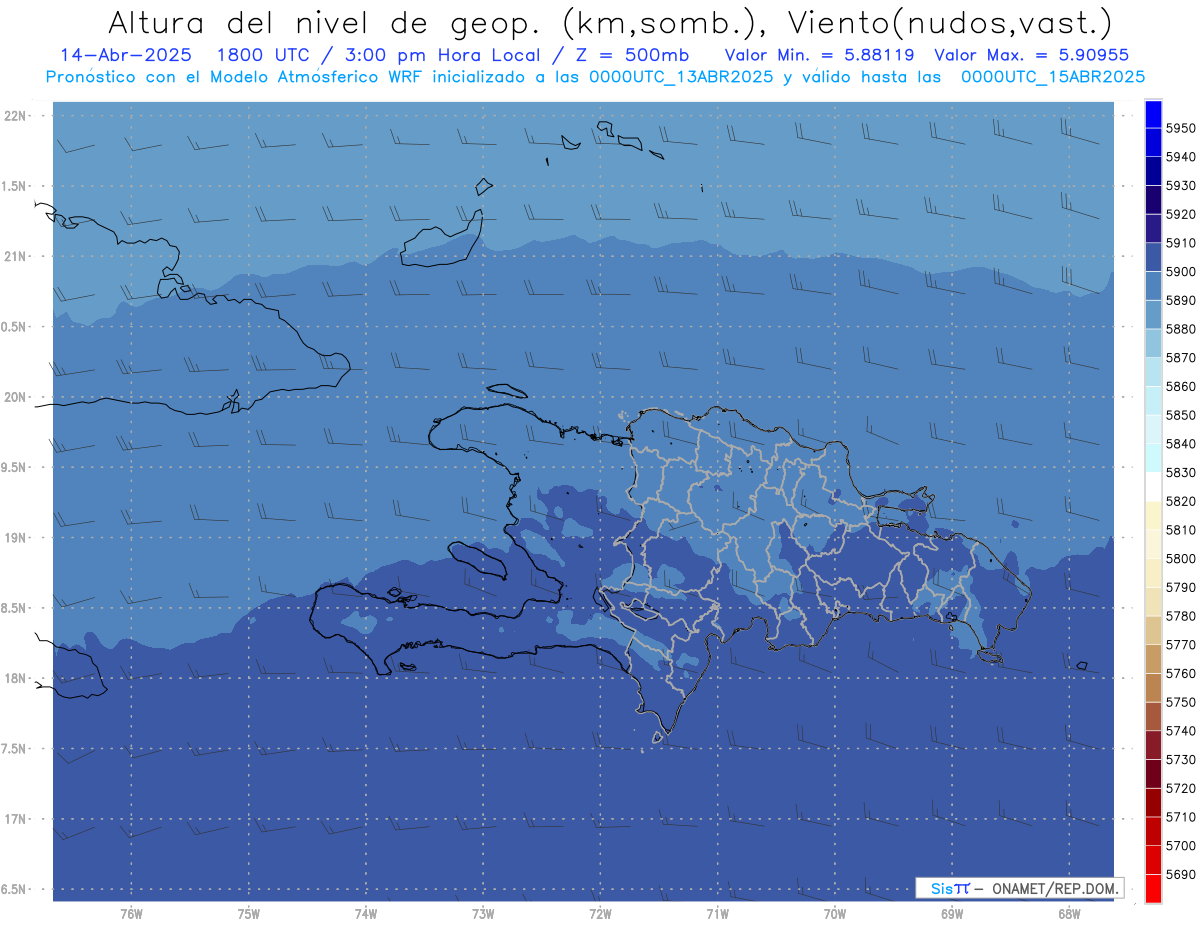Click 'Valor Max. = 5.90955'
1200x927 pixels.
(x=1031, y=55)
